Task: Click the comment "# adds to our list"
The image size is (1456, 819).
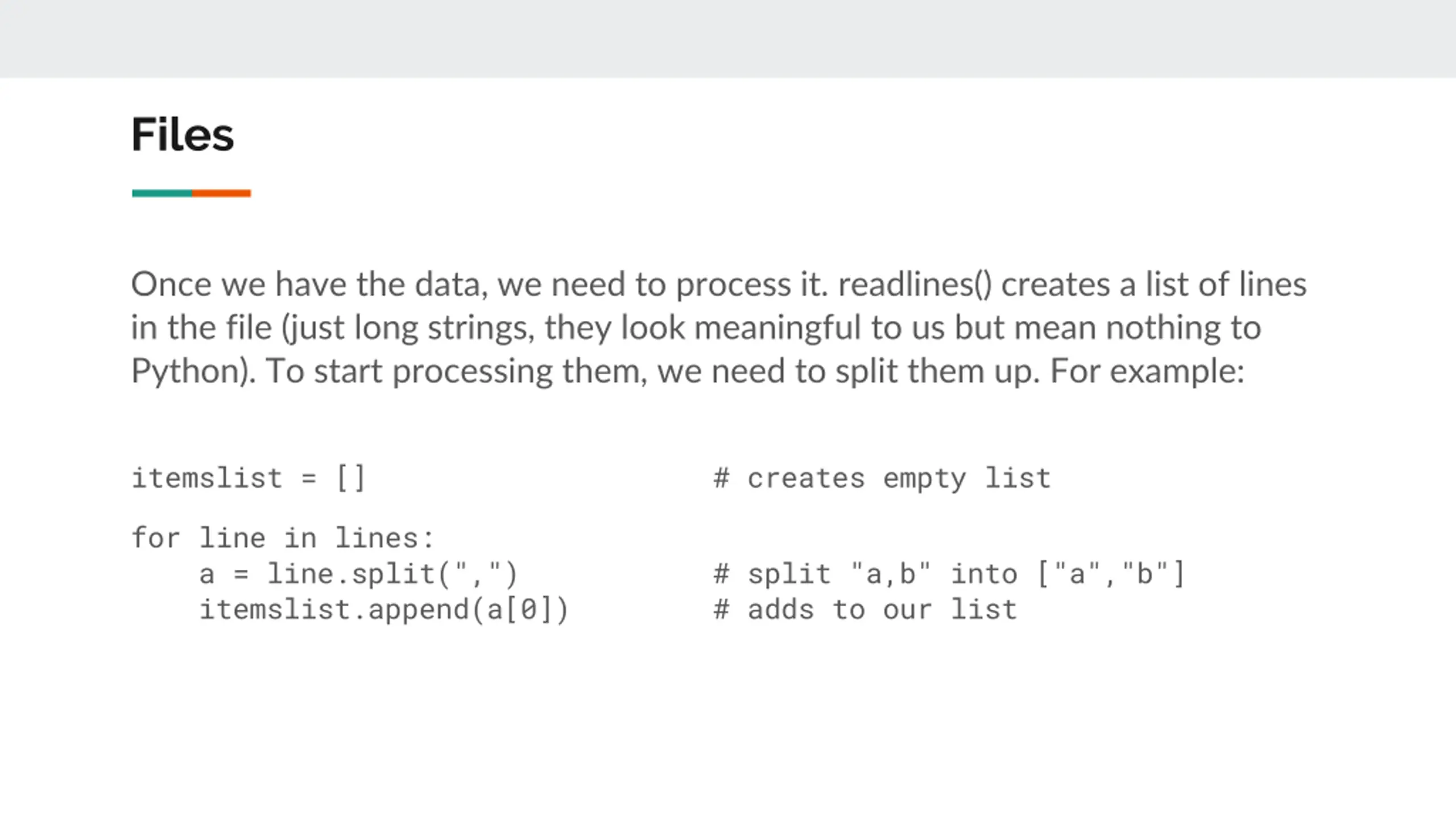Action: [865, 610]
